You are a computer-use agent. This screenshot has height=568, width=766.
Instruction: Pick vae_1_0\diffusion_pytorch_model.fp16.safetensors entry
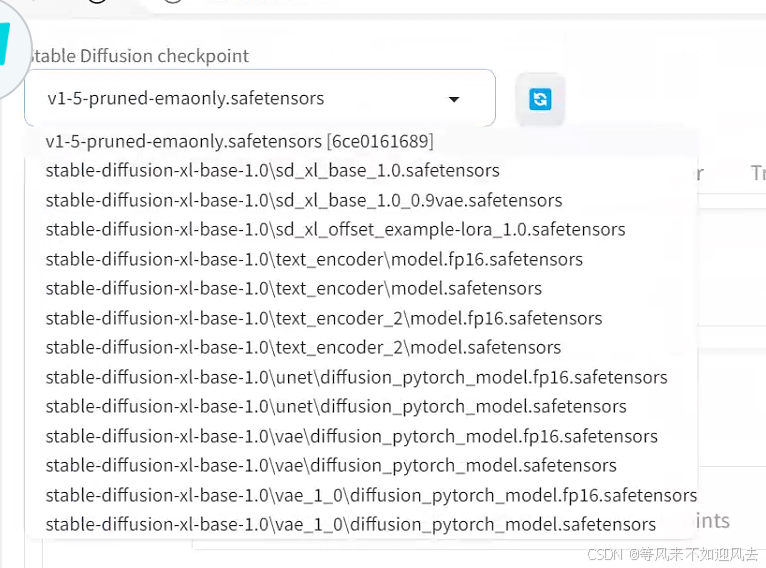click(362, 495)
